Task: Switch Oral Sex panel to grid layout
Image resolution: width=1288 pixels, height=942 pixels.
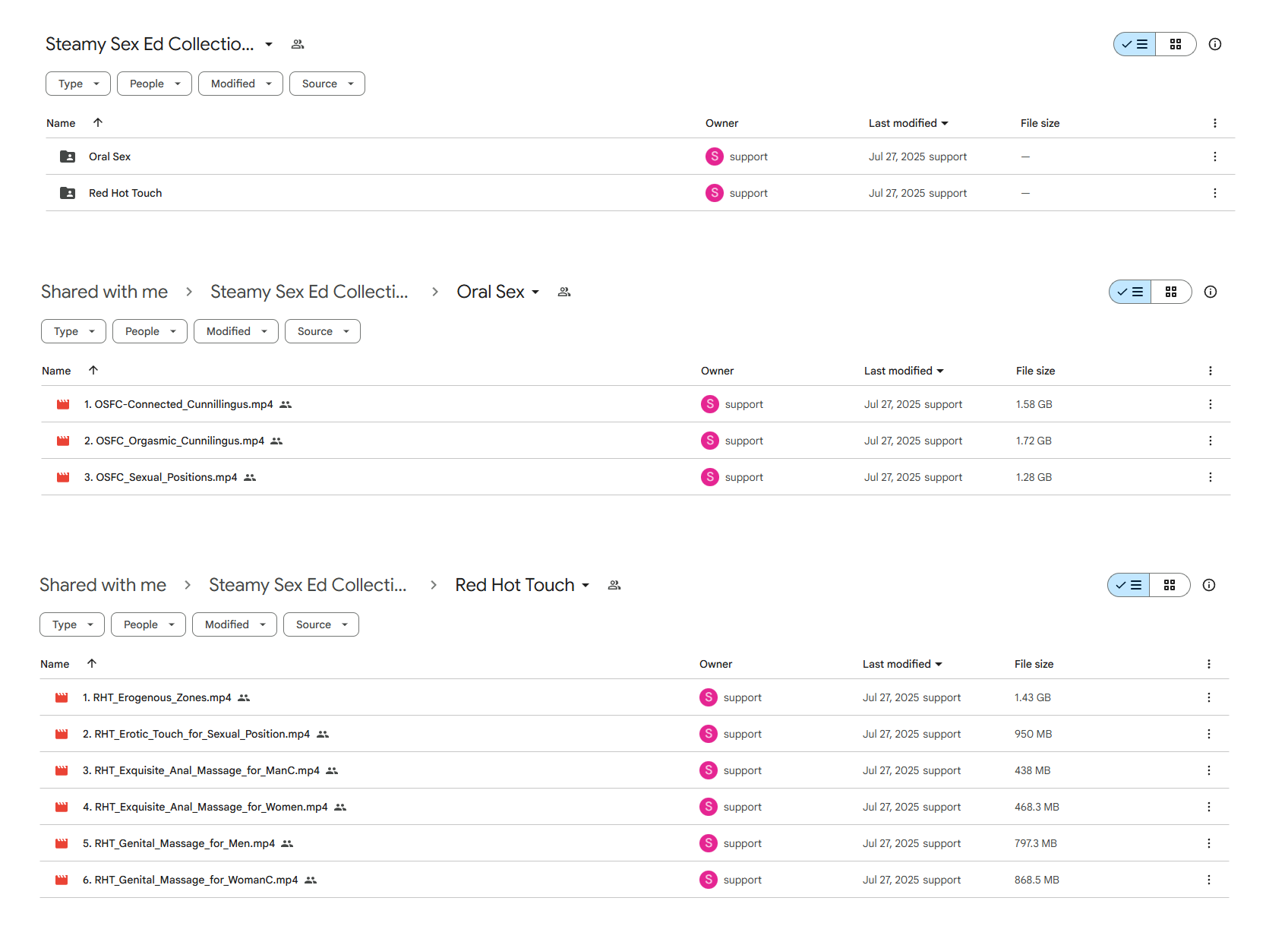Action: coord(1171,292)
